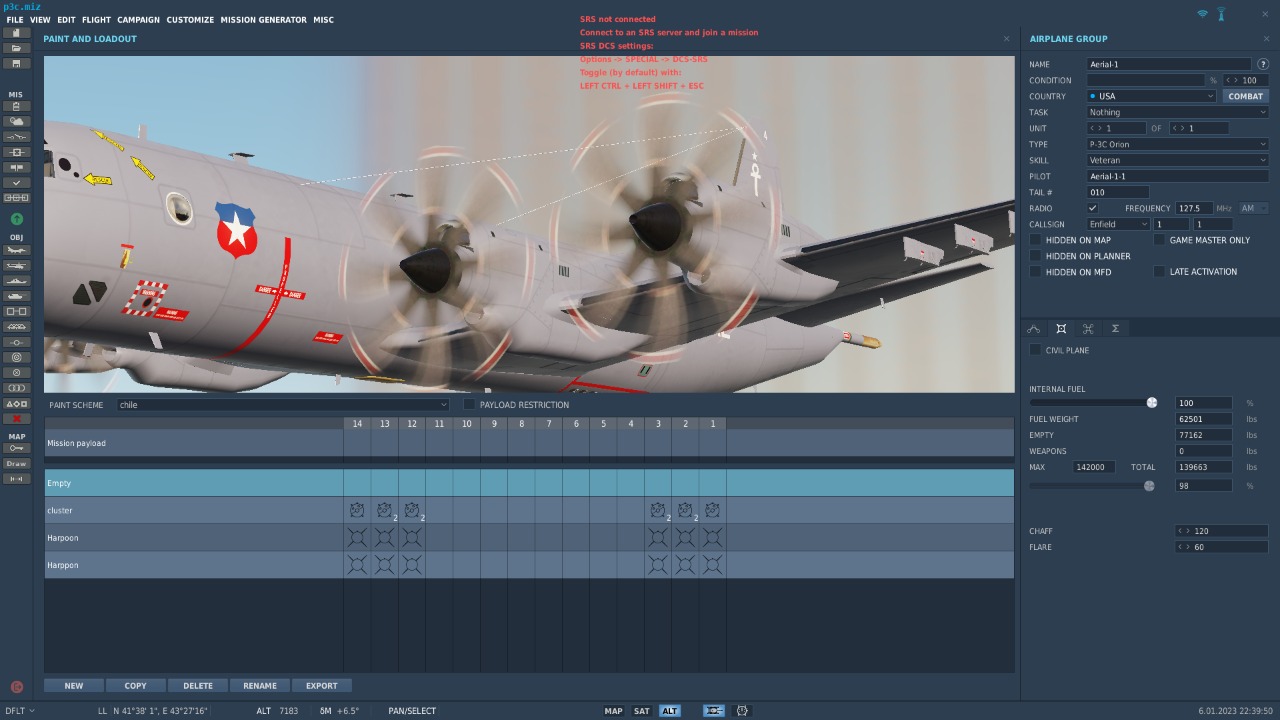Image resolution: width=1280 pixels, height=720 pixels.
Task: Adjust the Internal Fuel slider handle
Action: (1152, 403)
